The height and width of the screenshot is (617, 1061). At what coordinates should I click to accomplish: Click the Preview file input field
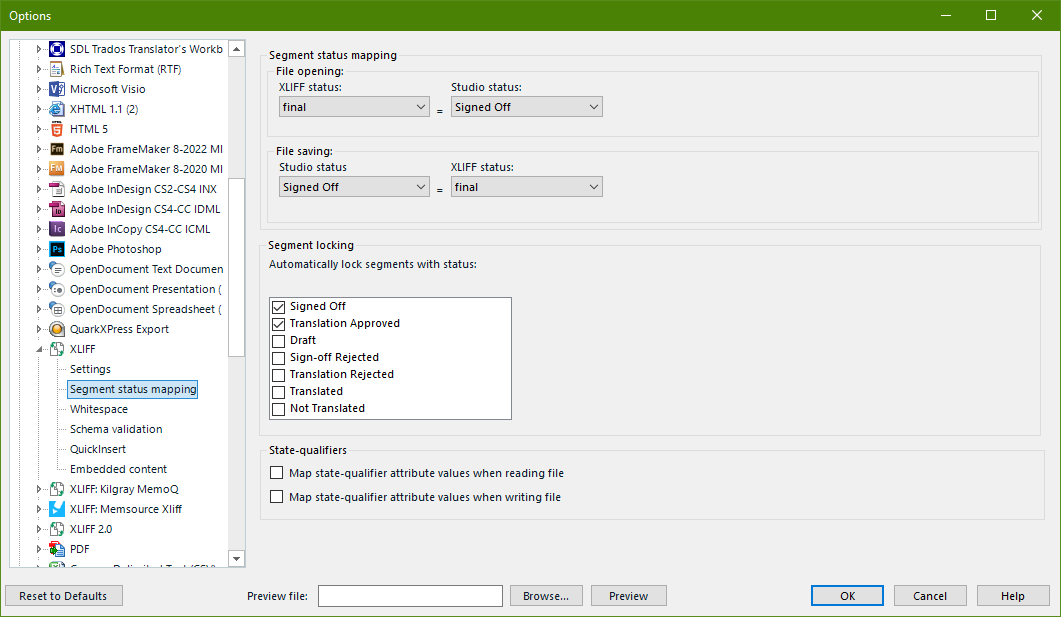[410, 596]
